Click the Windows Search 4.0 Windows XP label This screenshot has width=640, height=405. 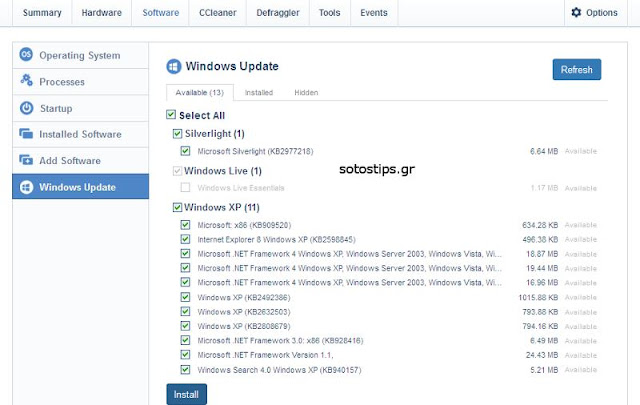pos(279,370)
